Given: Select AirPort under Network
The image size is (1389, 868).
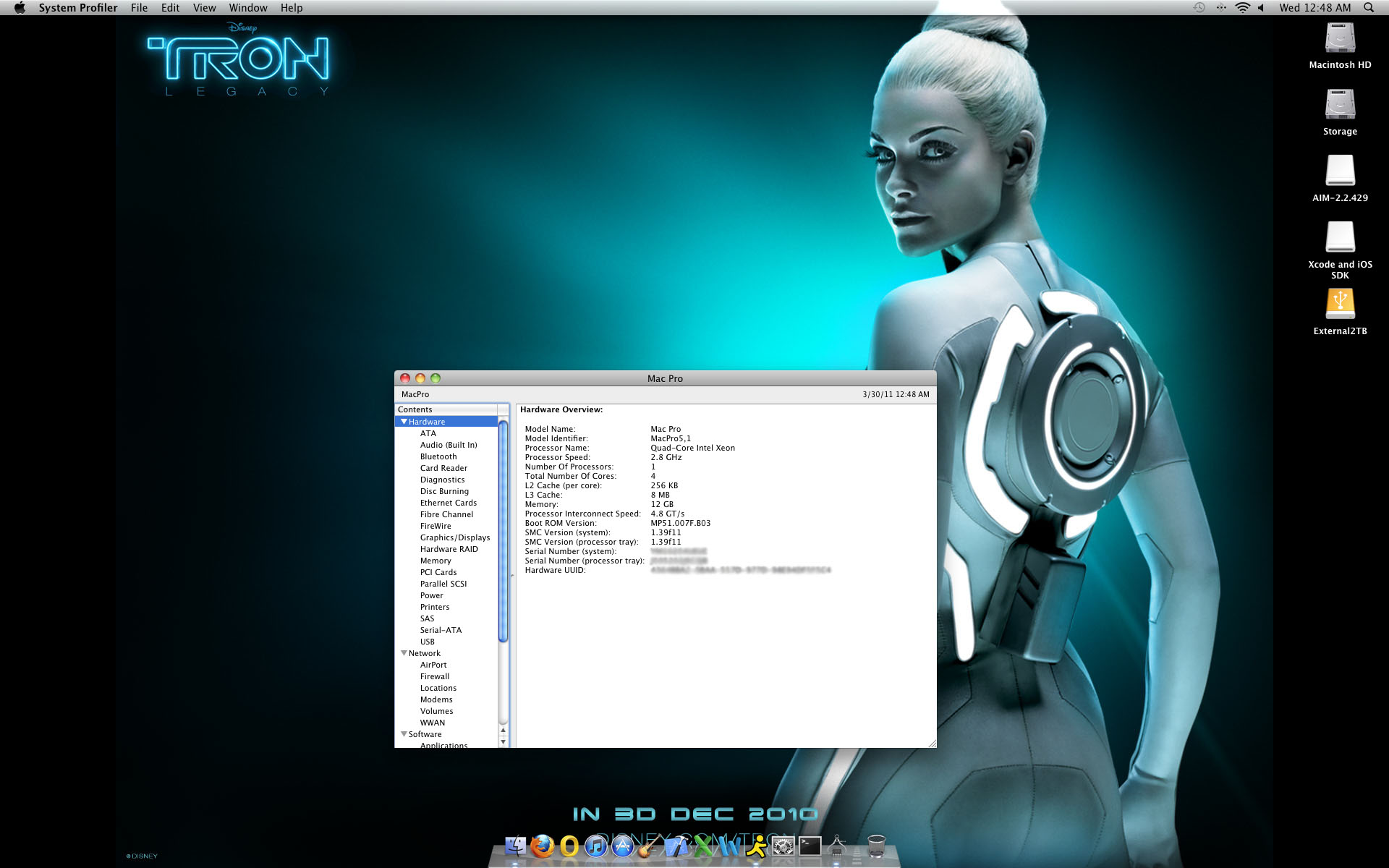Looking at the screenshot, I should click(x=433, y=665).
